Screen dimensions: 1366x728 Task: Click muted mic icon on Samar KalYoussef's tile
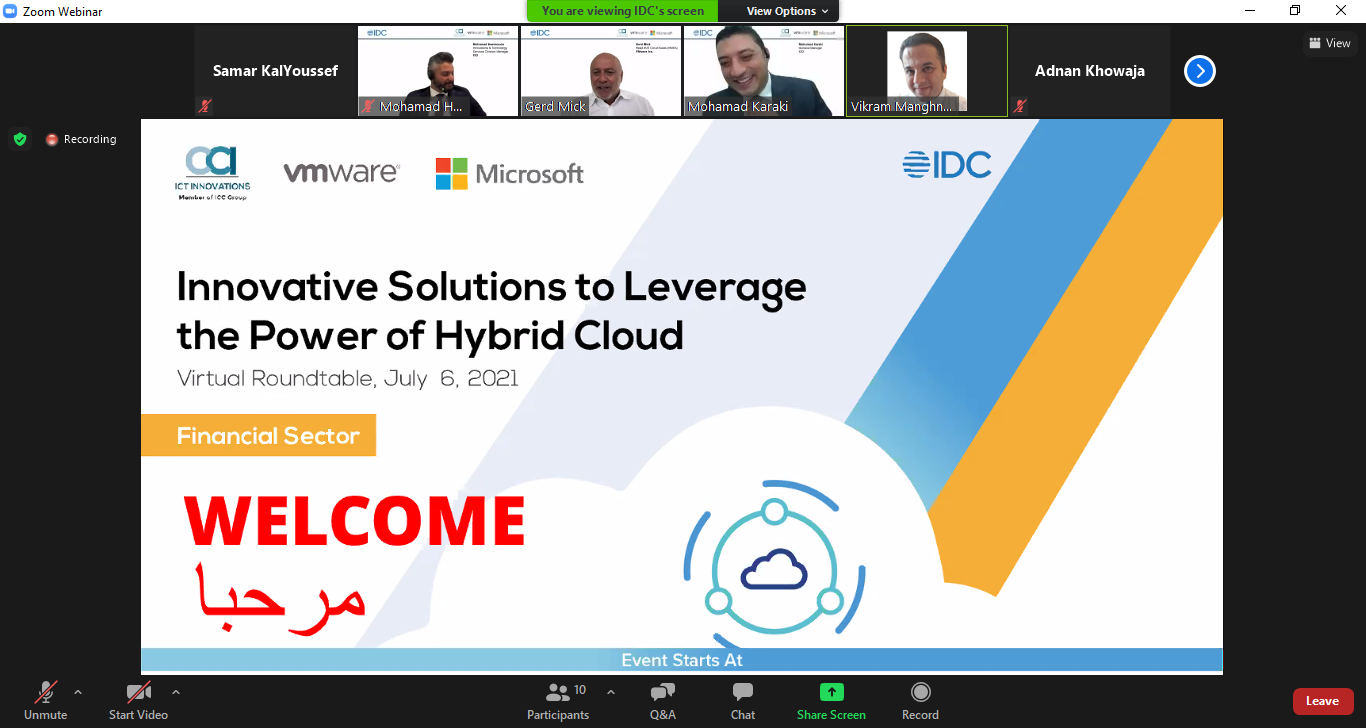pos(205,106)
